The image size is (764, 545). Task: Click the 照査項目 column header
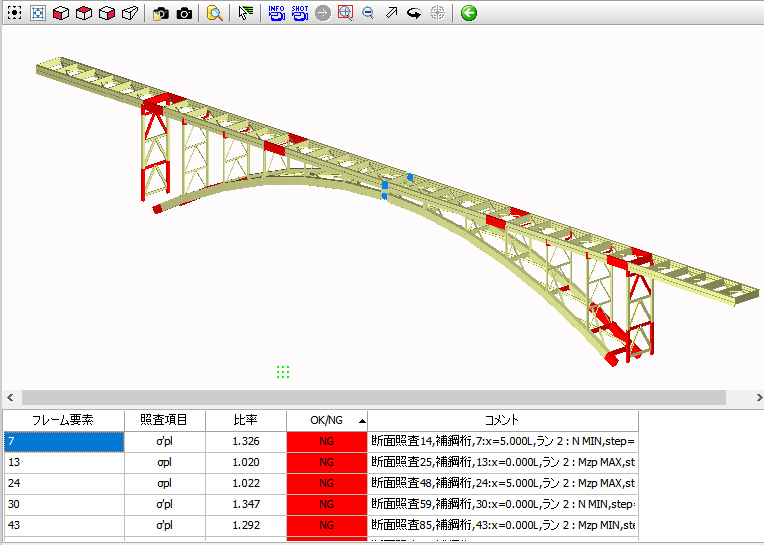[164, 420]
